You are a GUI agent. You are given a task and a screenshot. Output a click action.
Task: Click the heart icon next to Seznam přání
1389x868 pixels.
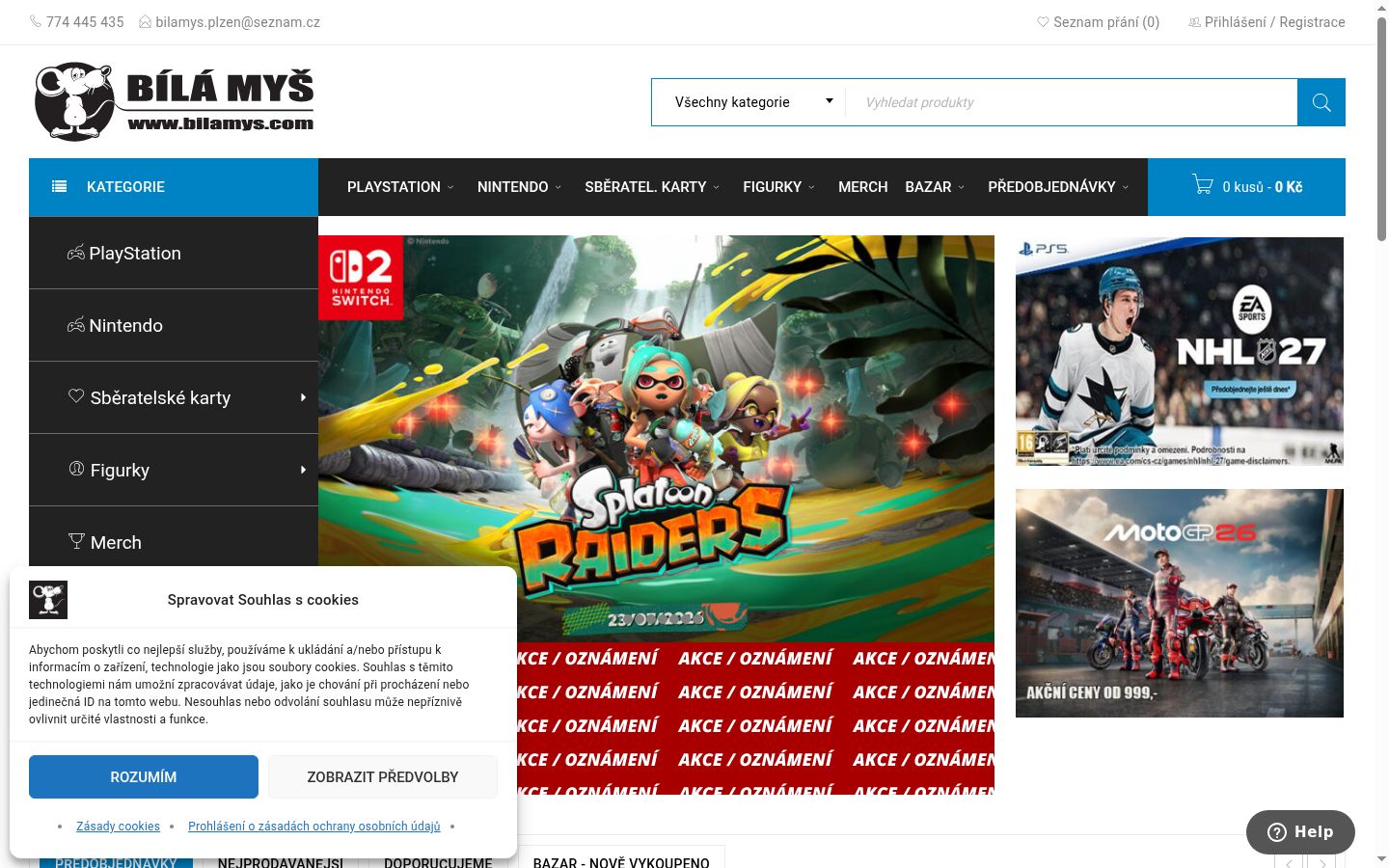pyautogui.click(x=1043, y=21)
